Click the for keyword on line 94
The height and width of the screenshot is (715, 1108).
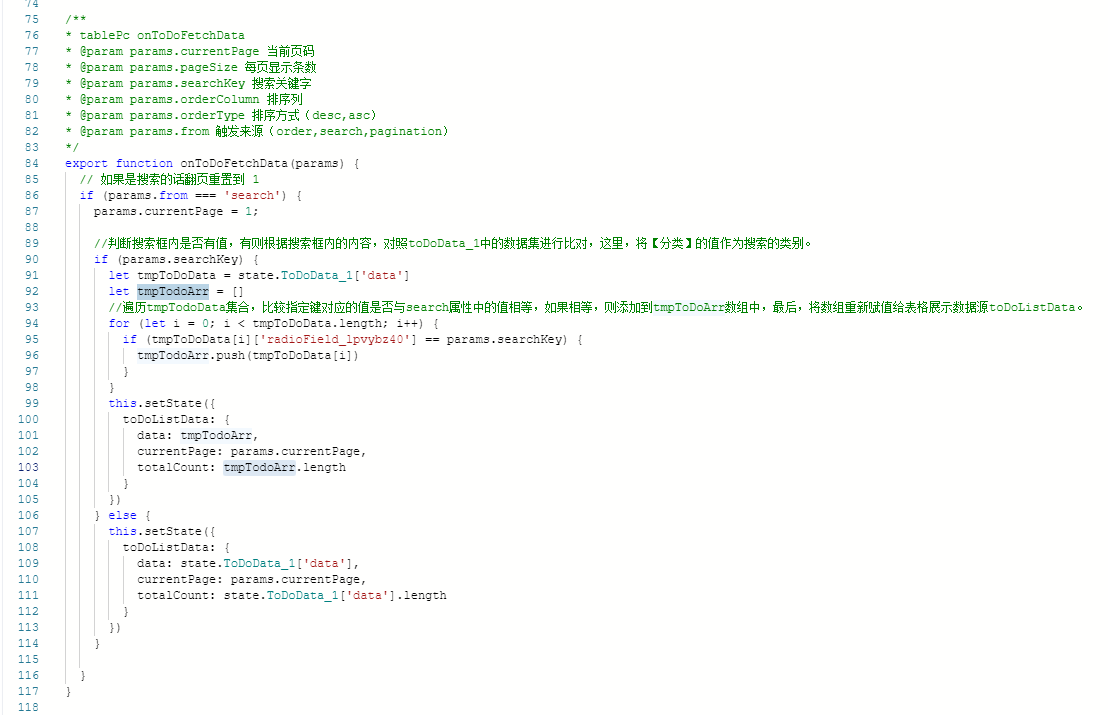pos(119,323)
